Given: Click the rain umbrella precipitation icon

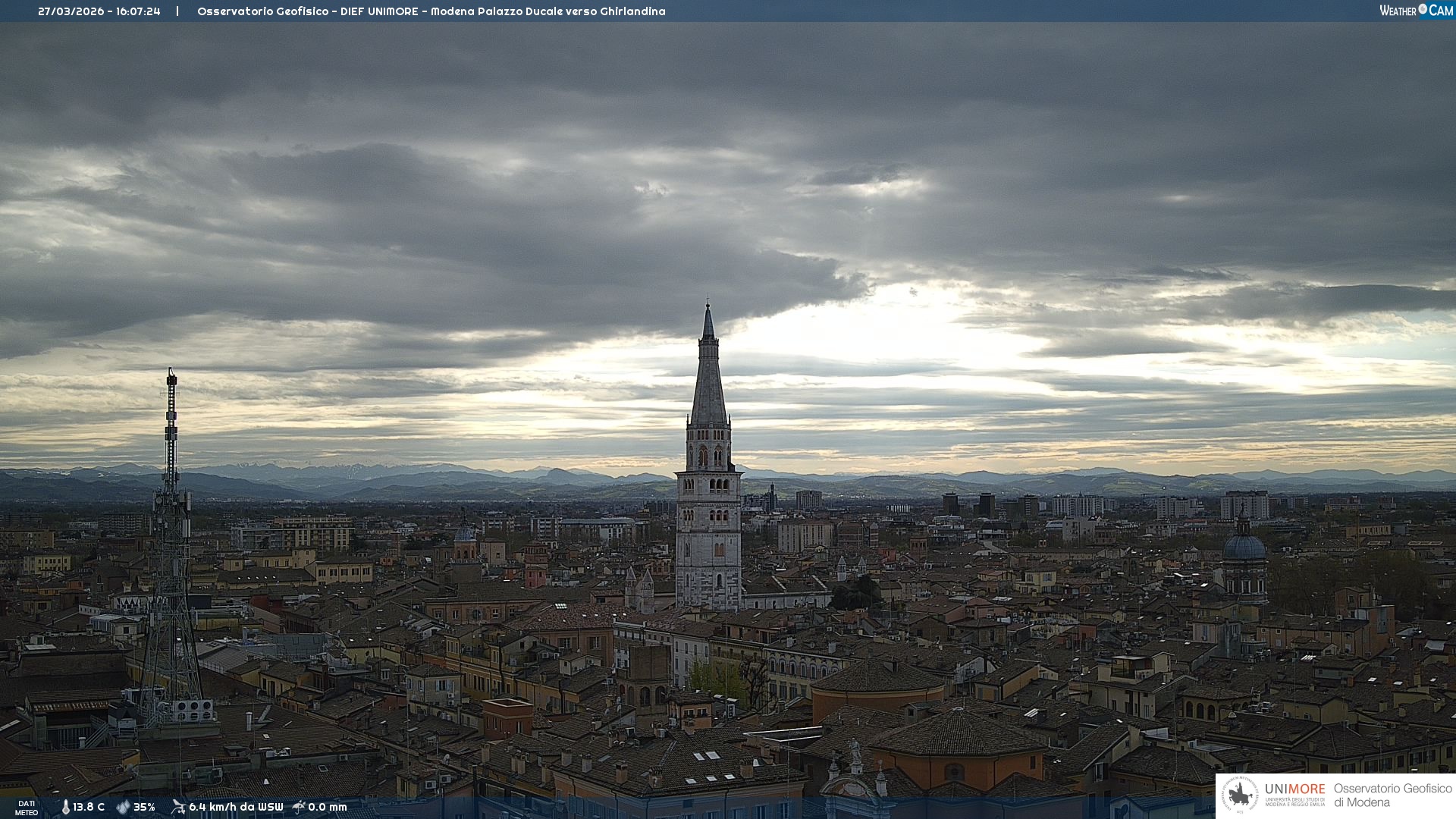Looking at the screenshot, I should tap(299, 807).
